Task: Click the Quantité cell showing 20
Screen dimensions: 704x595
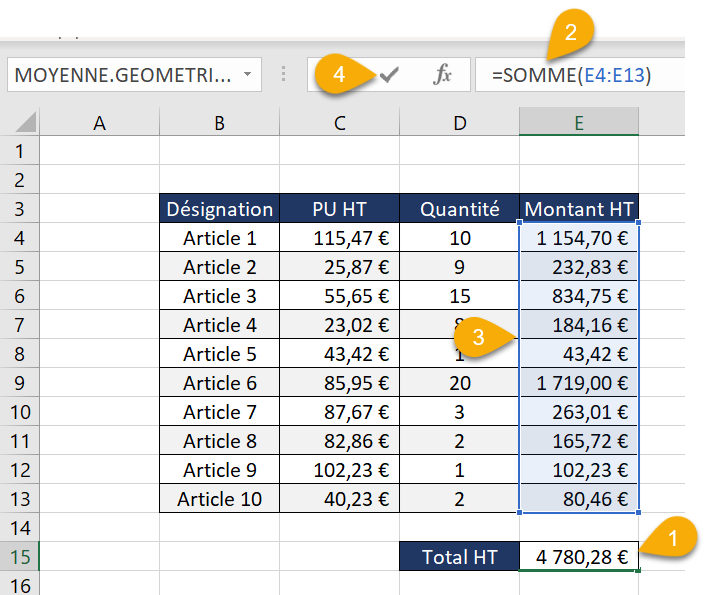Action: click(x=459, y=383)
